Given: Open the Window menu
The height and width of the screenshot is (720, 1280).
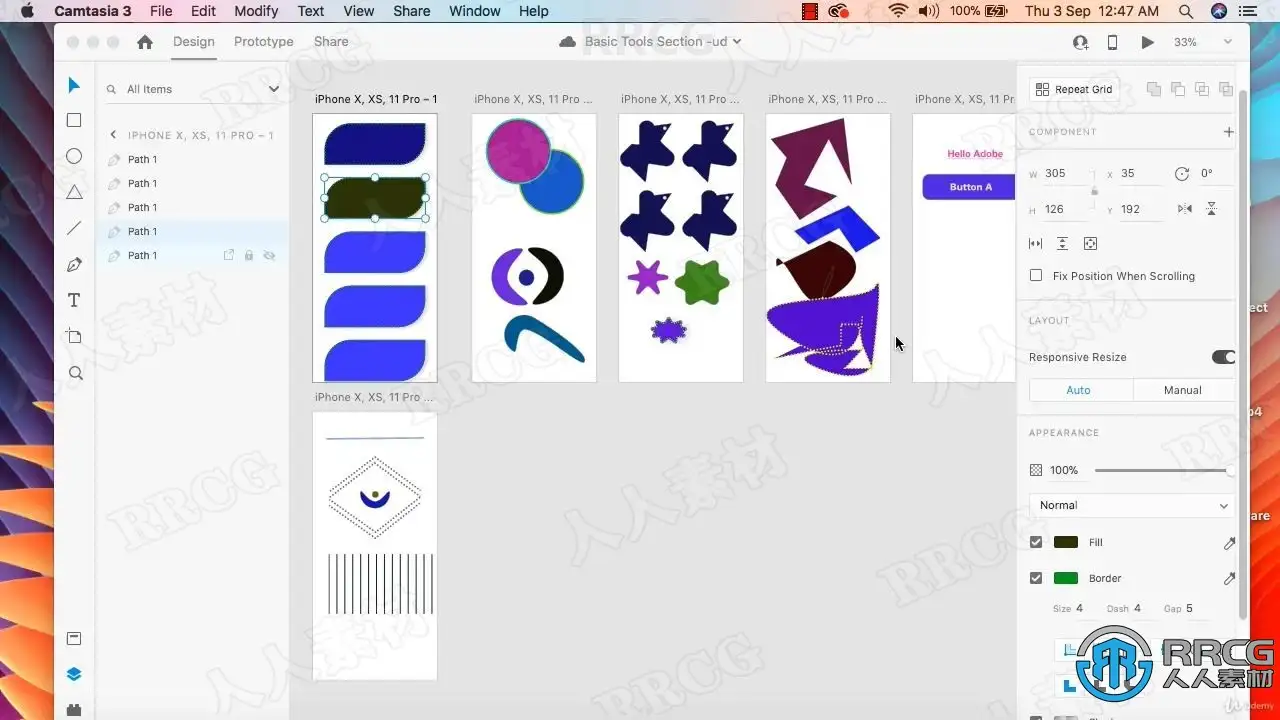Looking at the screenshot, I should point(475,11).
